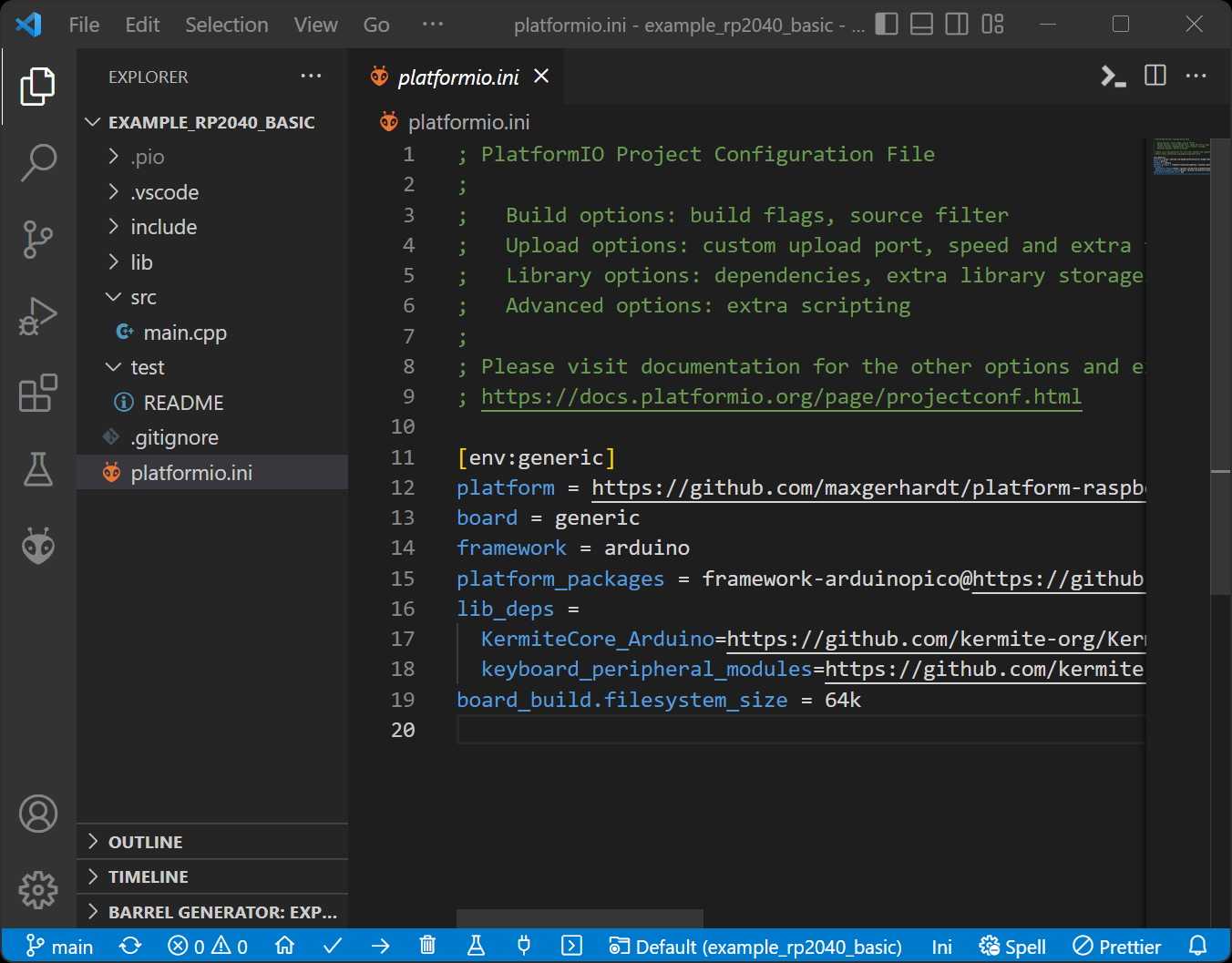Click PlatformIO Upload arrow in status bar
Viewport: 1232px width, 963px height.
(381, 947)
